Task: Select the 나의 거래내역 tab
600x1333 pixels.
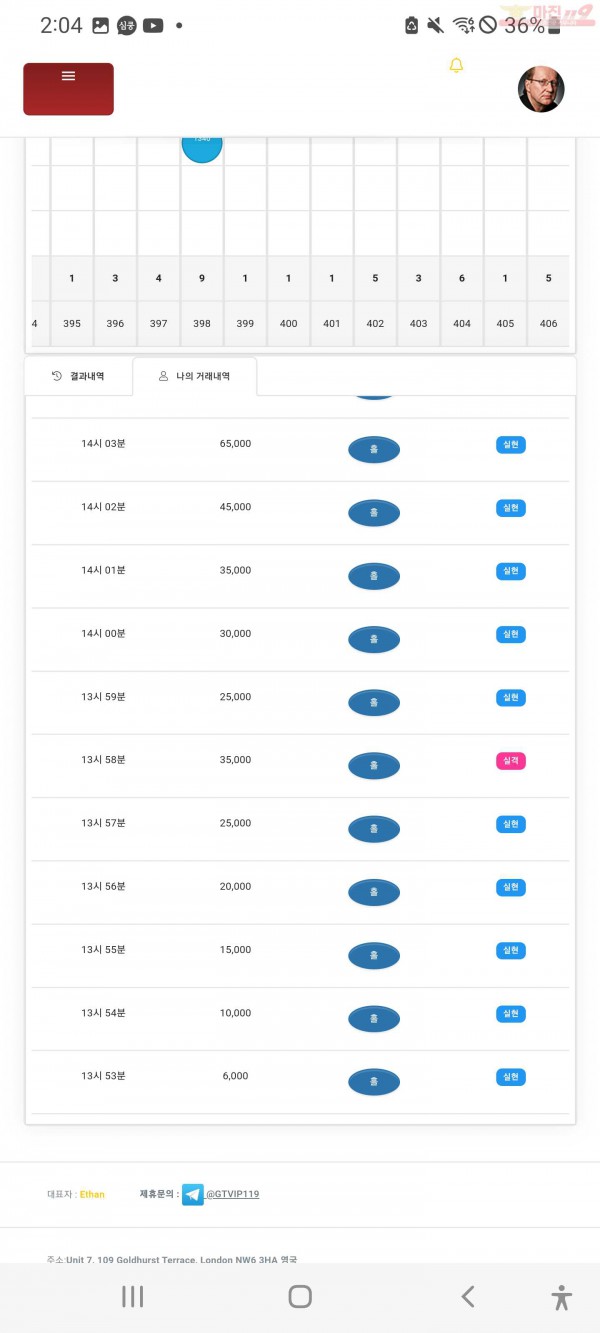Action: coord(194,377)
